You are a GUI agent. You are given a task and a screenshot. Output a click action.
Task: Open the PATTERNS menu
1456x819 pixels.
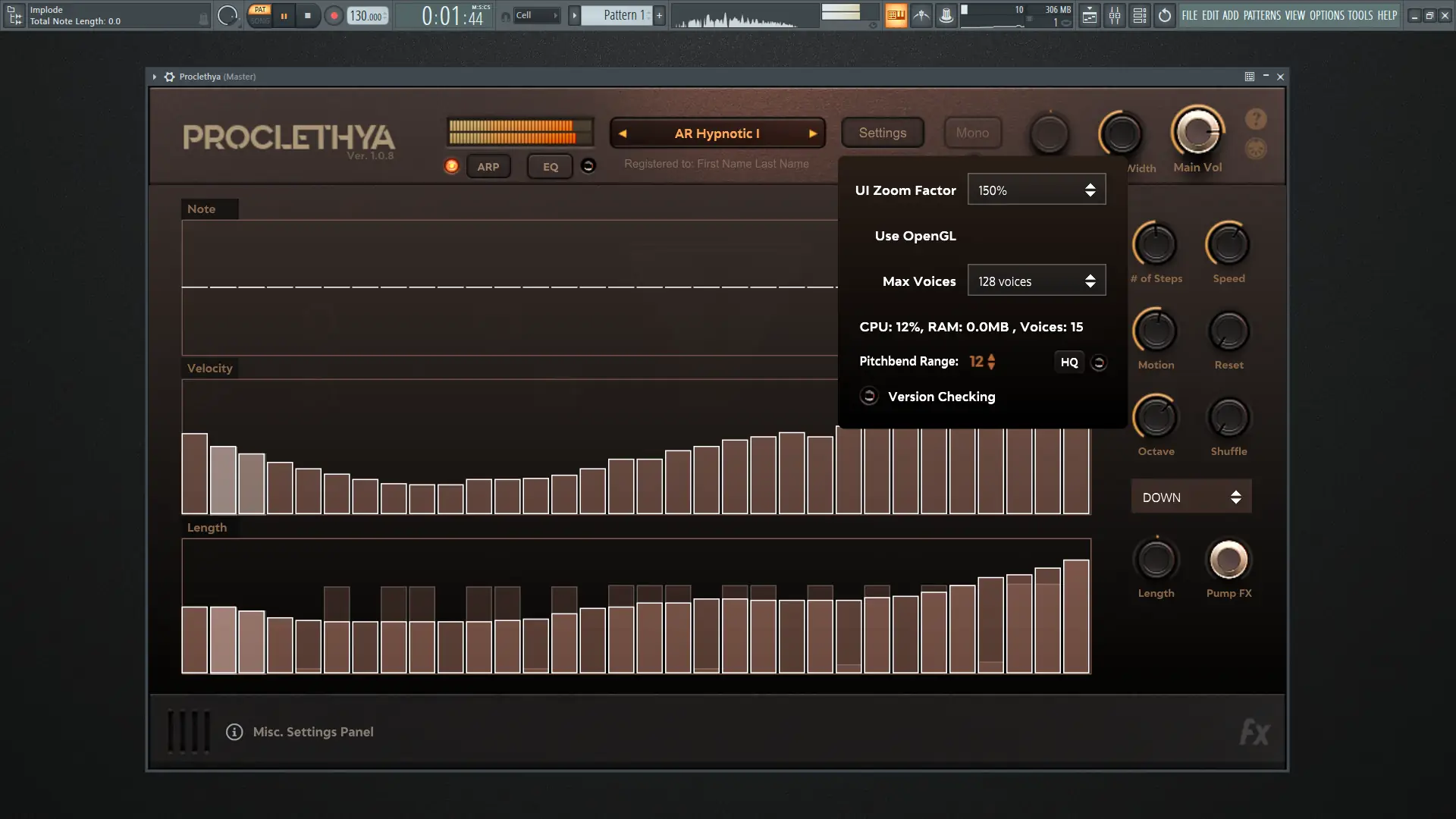[1262, 15]
